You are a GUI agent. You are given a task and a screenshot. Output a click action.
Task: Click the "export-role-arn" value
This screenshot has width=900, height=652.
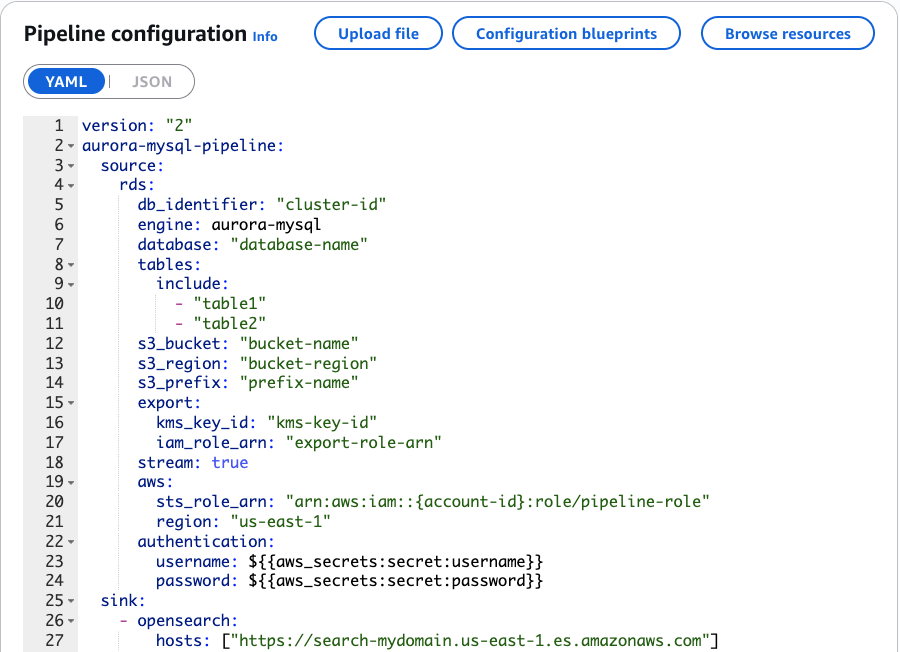(x=363, y=443)
